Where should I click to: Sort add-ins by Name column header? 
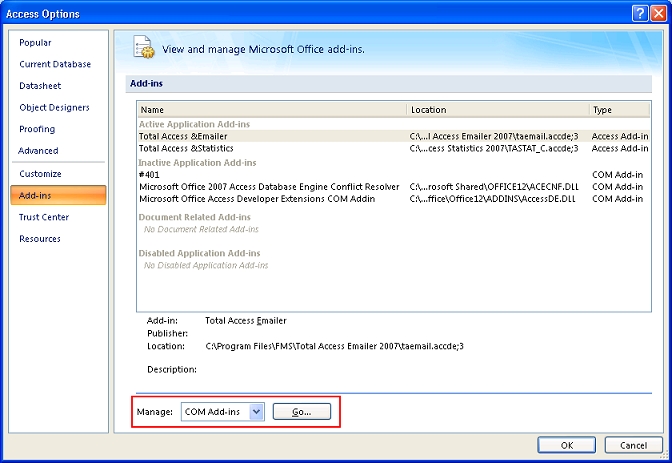coord(272,110)
